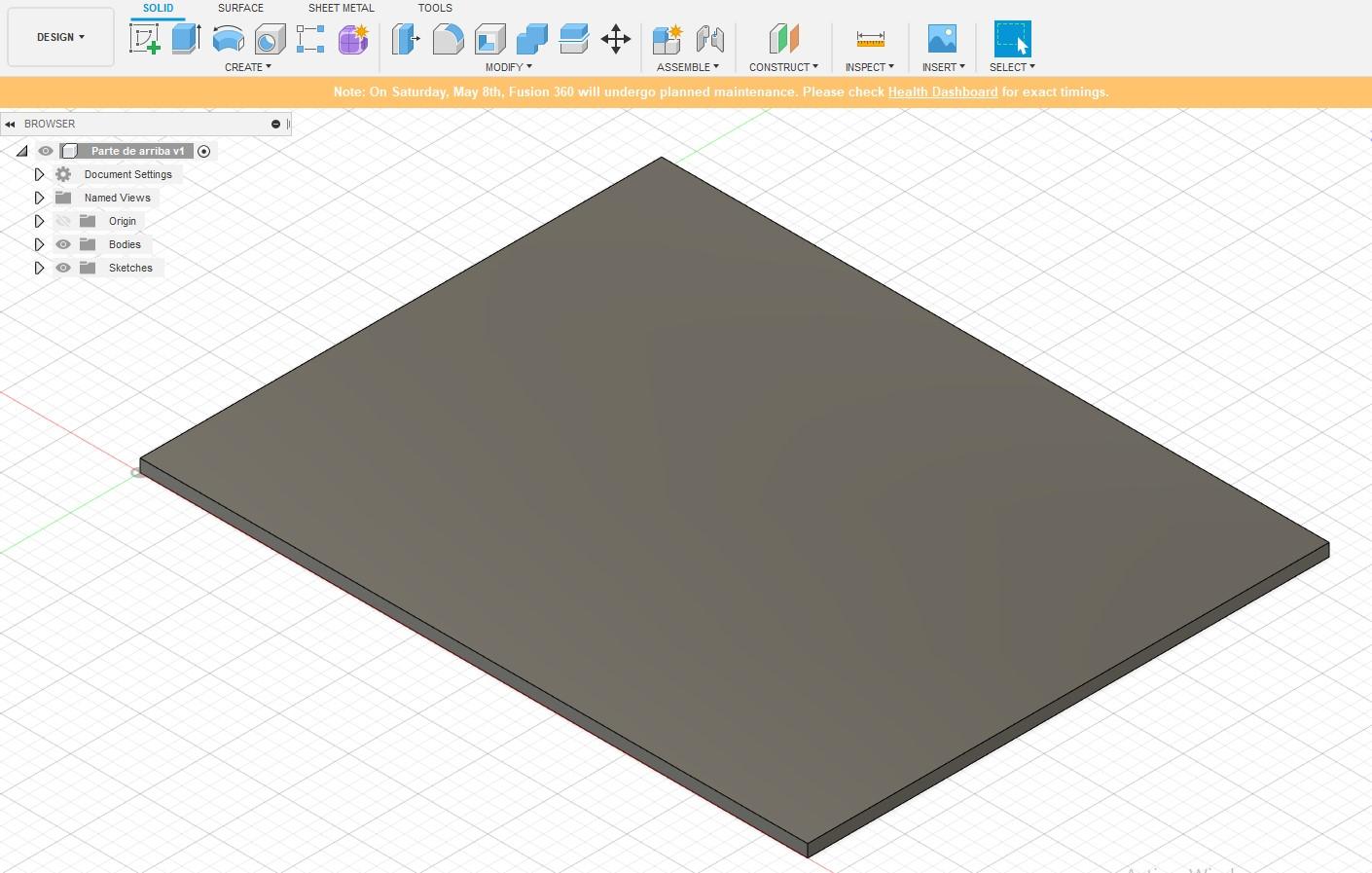Expand the Named Views node
This screenshot has height=873, width=1372.
tap(39, 198)
